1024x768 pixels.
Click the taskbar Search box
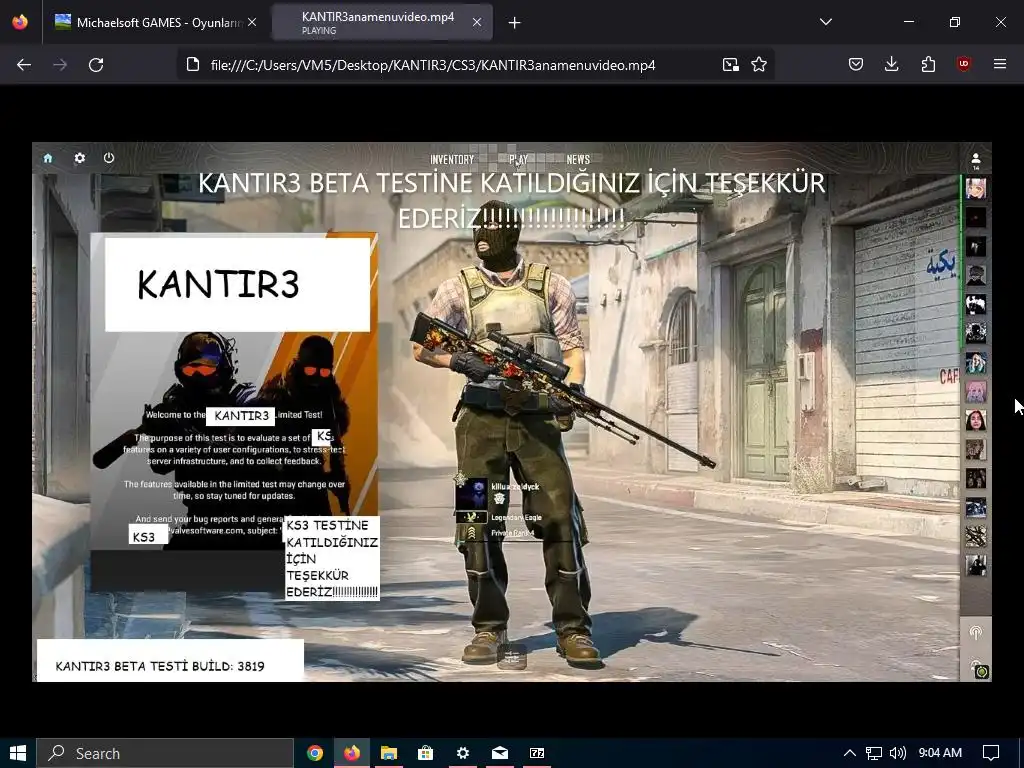click(165, 753)
